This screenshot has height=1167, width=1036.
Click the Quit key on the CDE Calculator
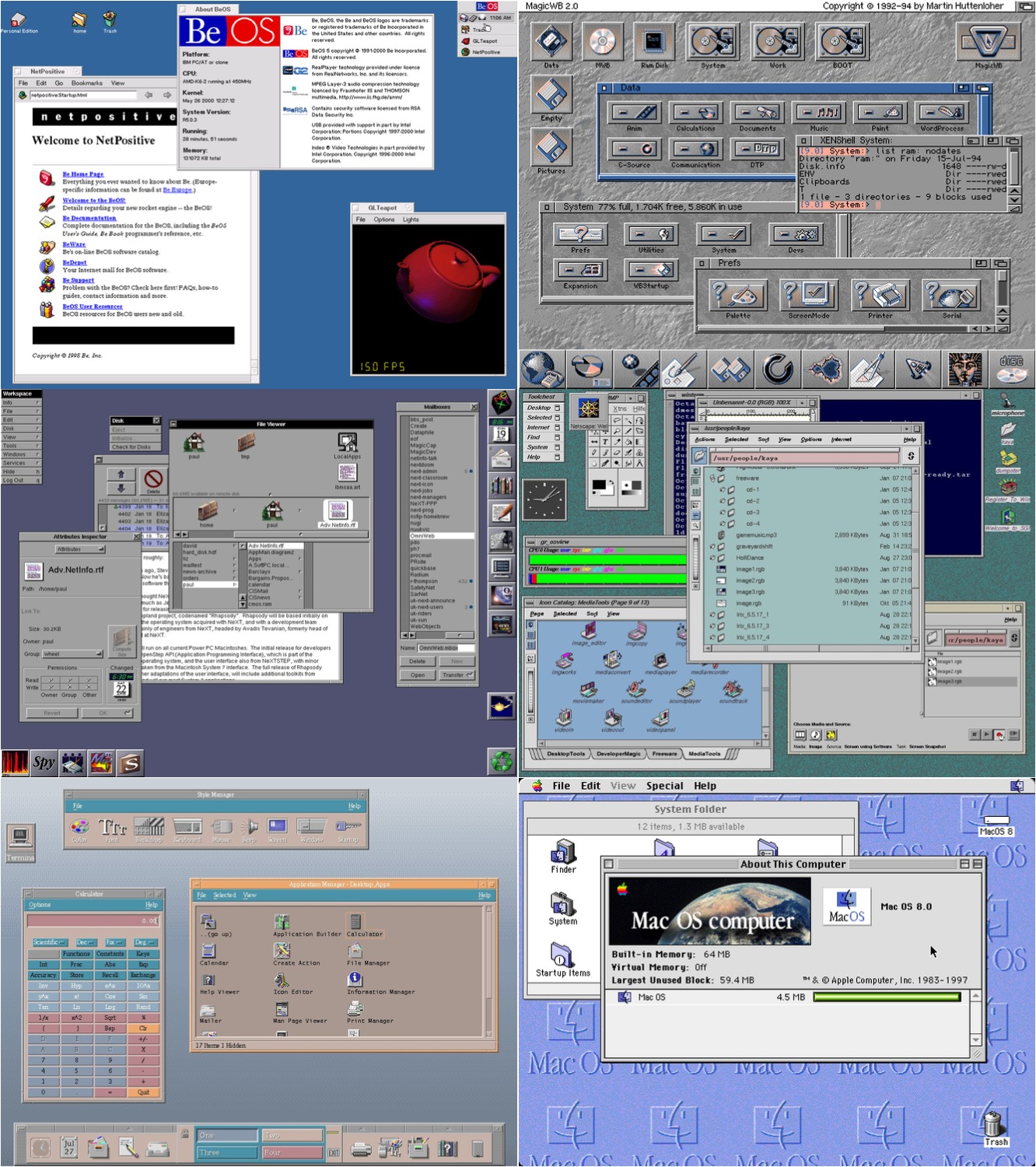[143, 1092]
